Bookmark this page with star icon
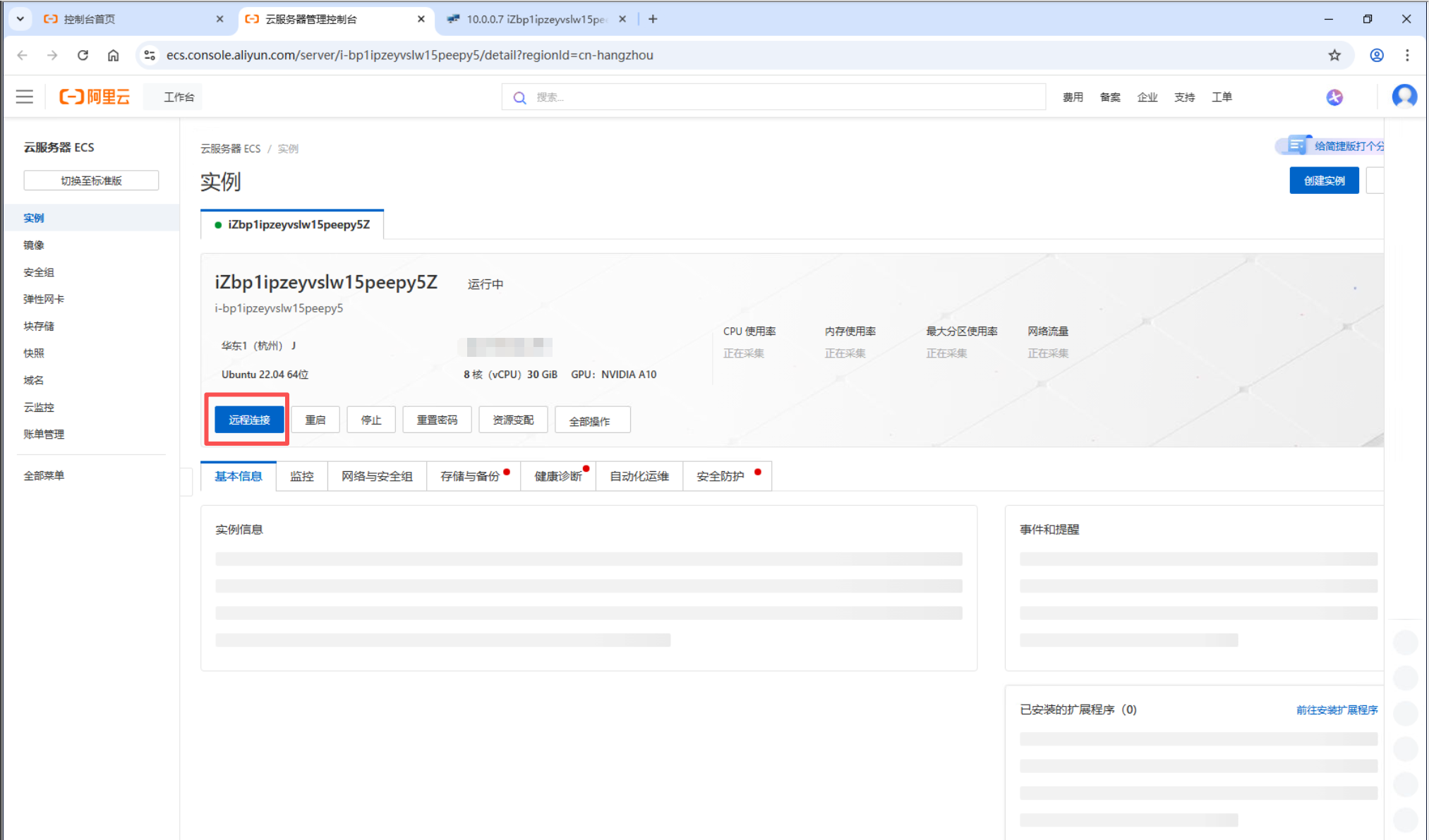 (x=1334, y=55)
